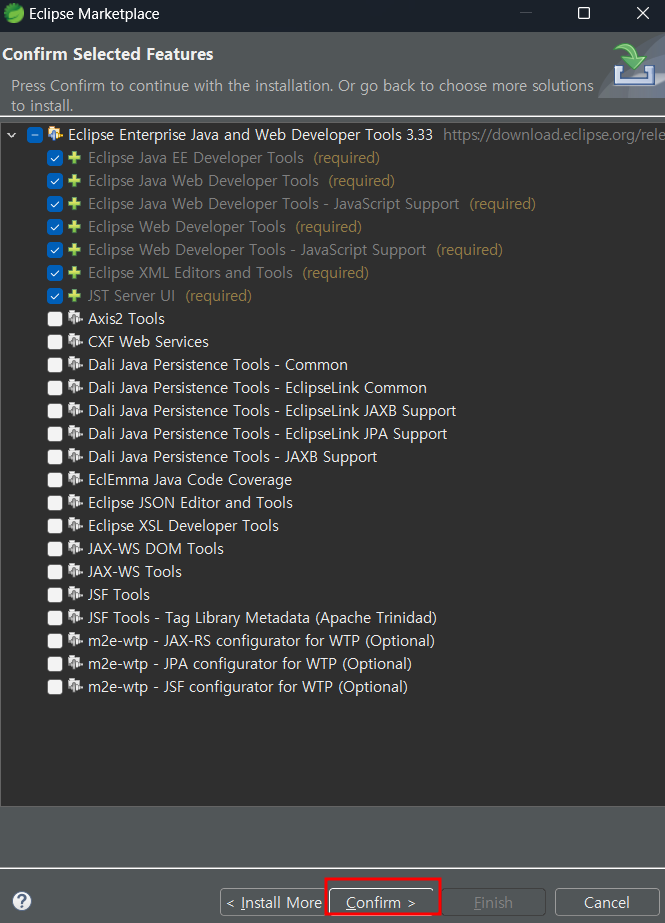Click the feature icon next to JSF Tools
This screenshot has height=923, width=665.
pyautogui.click(x=75, y=594)
